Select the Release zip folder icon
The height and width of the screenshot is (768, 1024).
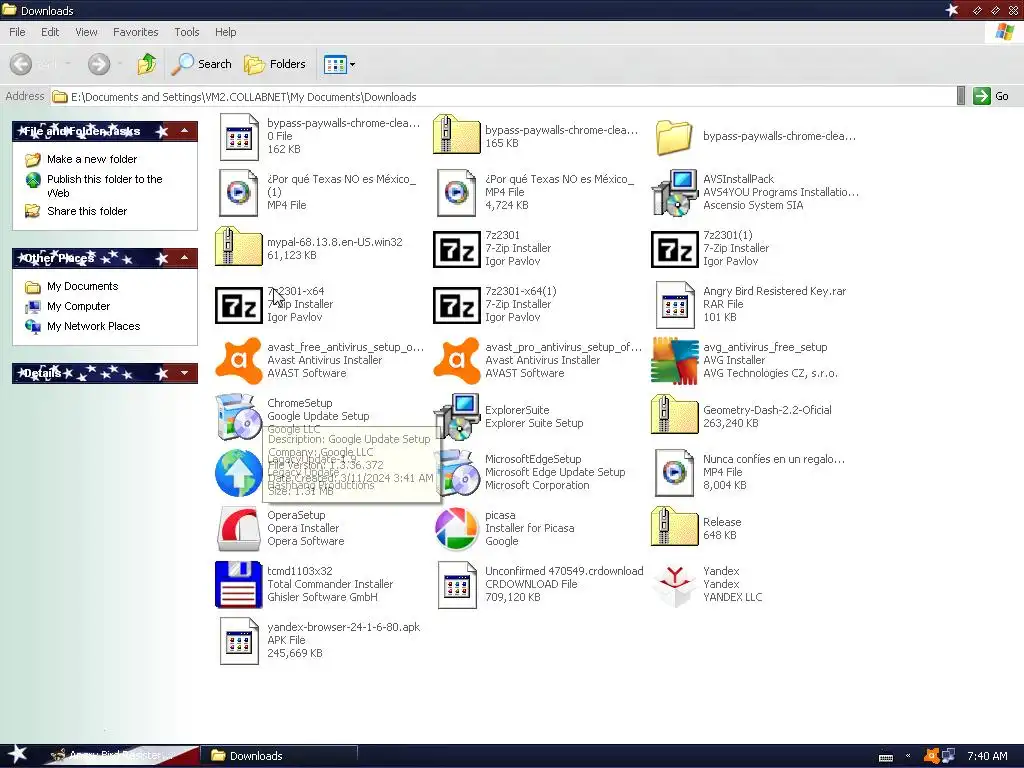pyautogui.click(x=675, y=528)
